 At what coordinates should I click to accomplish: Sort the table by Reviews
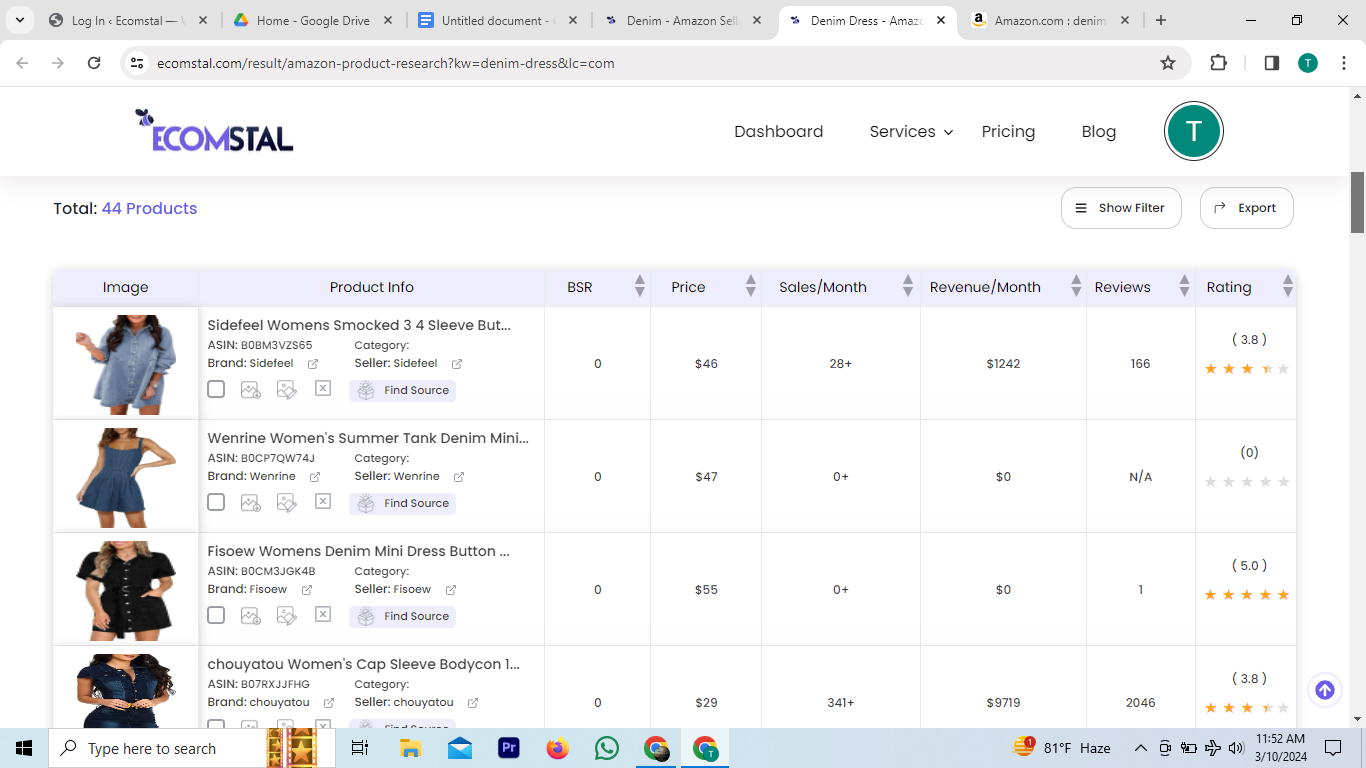(x=1184, y=287)
